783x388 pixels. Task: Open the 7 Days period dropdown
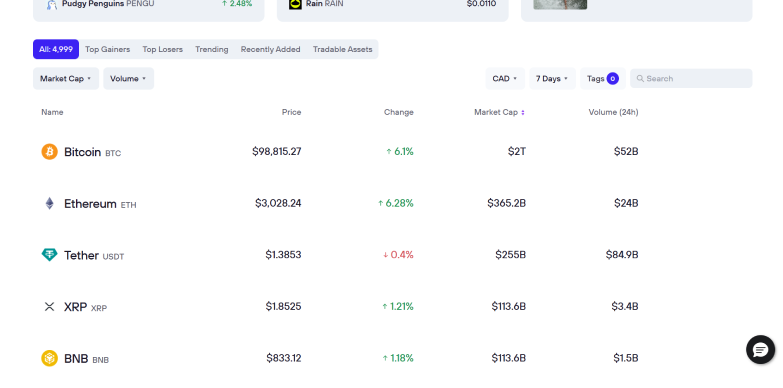pyautogui.click(x=552, y=78)
